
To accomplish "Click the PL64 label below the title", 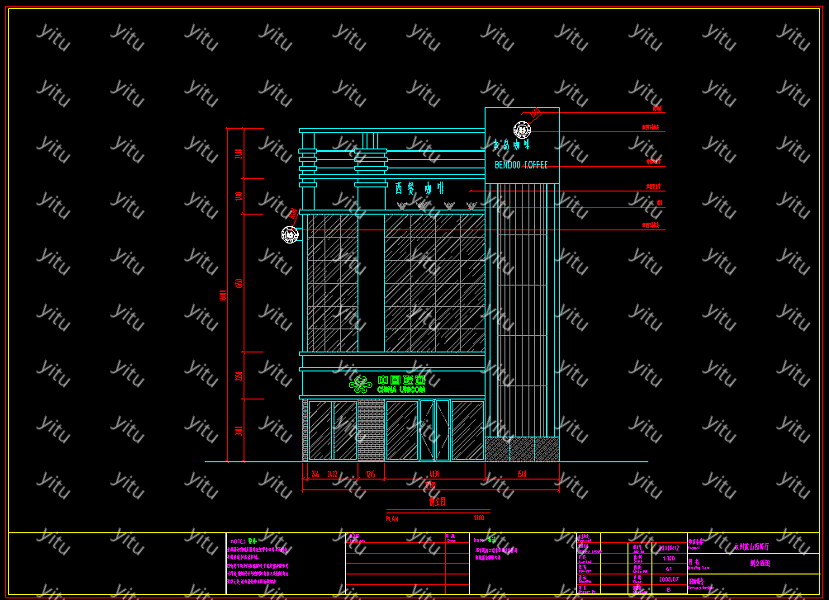I will (392, 519).
